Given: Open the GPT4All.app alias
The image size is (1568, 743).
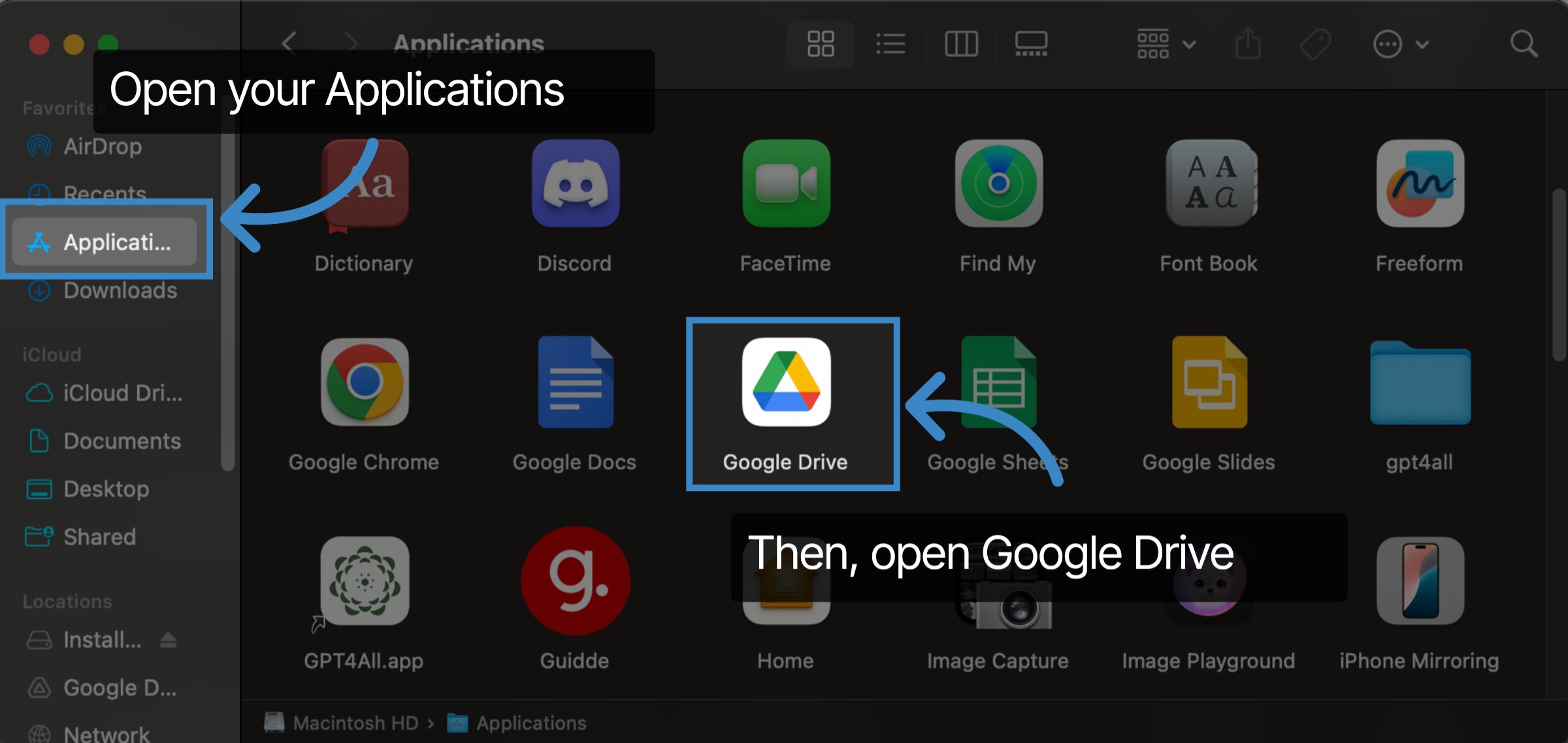Looking at the screenshot, I should pyautogui.click(x=365, y=581).
